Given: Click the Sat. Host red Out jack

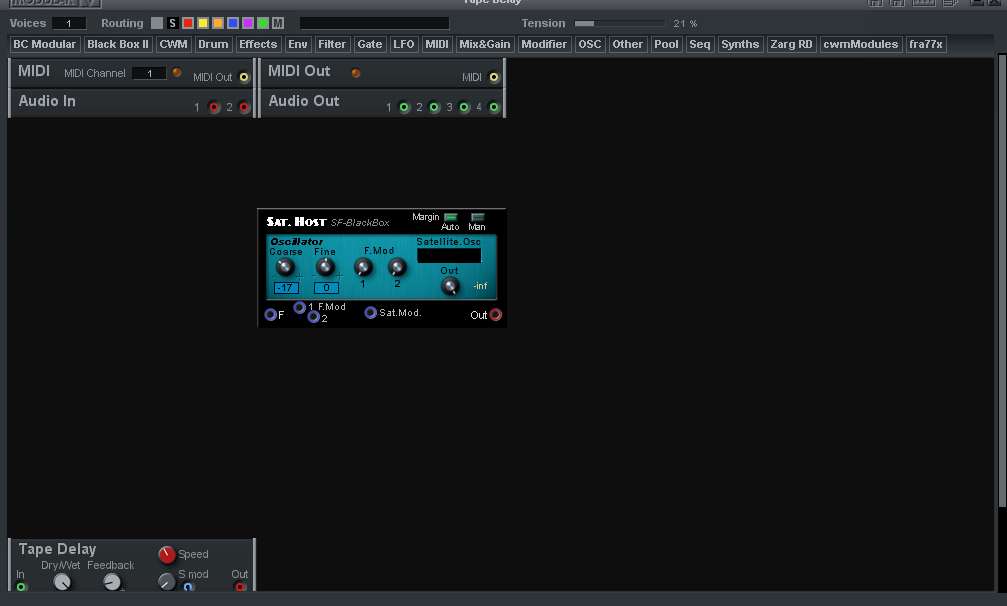Looking at the screenshot, I should (495, 315).
